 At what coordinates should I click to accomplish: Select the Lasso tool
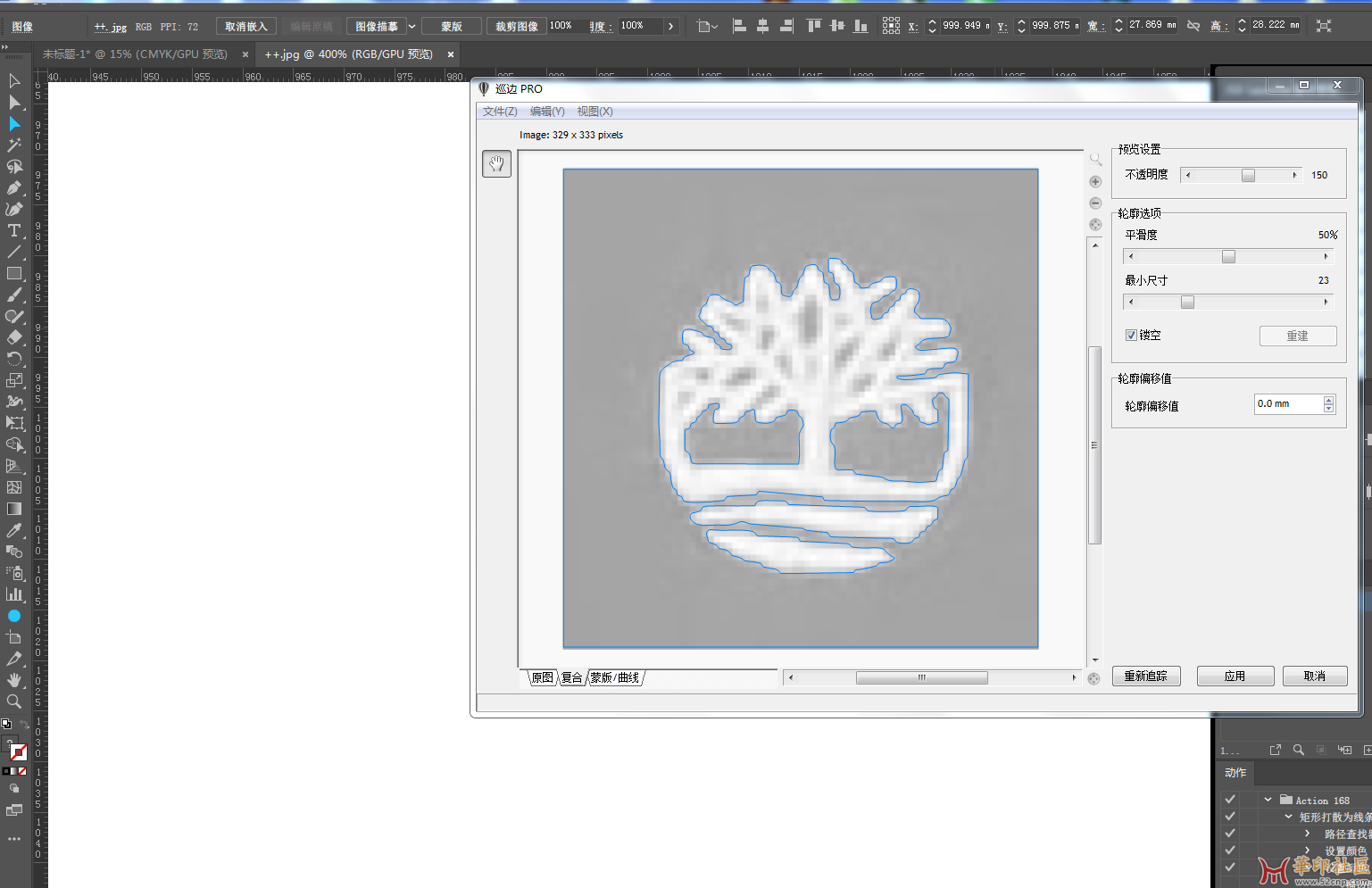coord(14,167)
